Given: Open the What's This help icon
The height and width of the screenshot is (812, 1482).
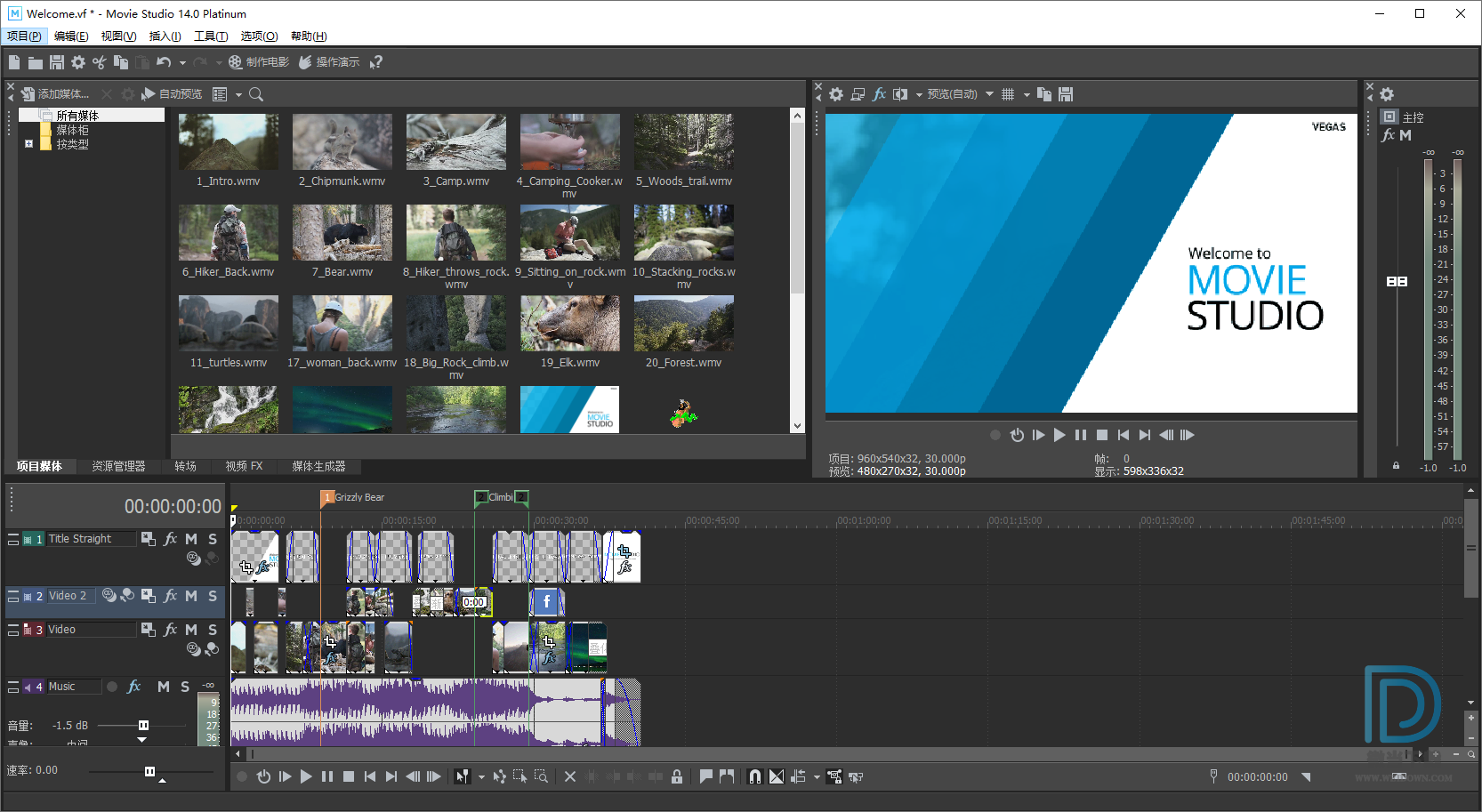Looking at the screenshot, I should pos(376,62).
